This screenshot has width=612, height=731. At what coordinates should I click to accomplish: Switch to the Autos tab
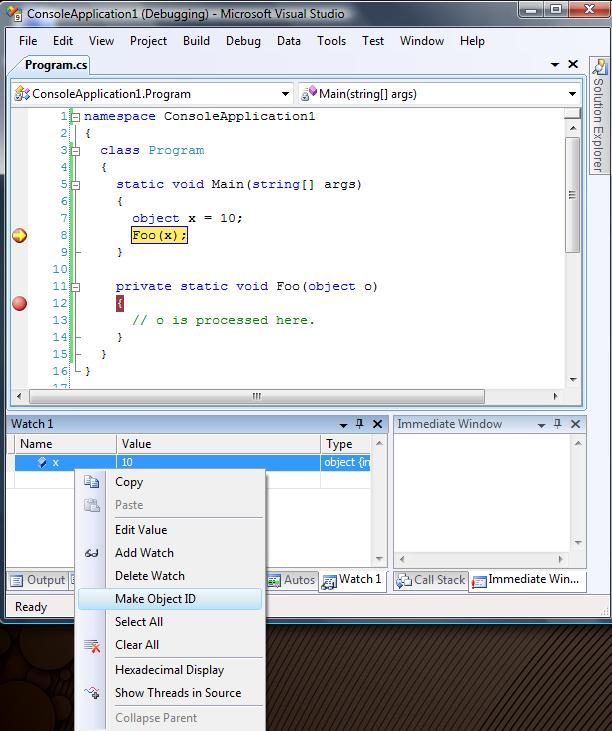[292, 580]
